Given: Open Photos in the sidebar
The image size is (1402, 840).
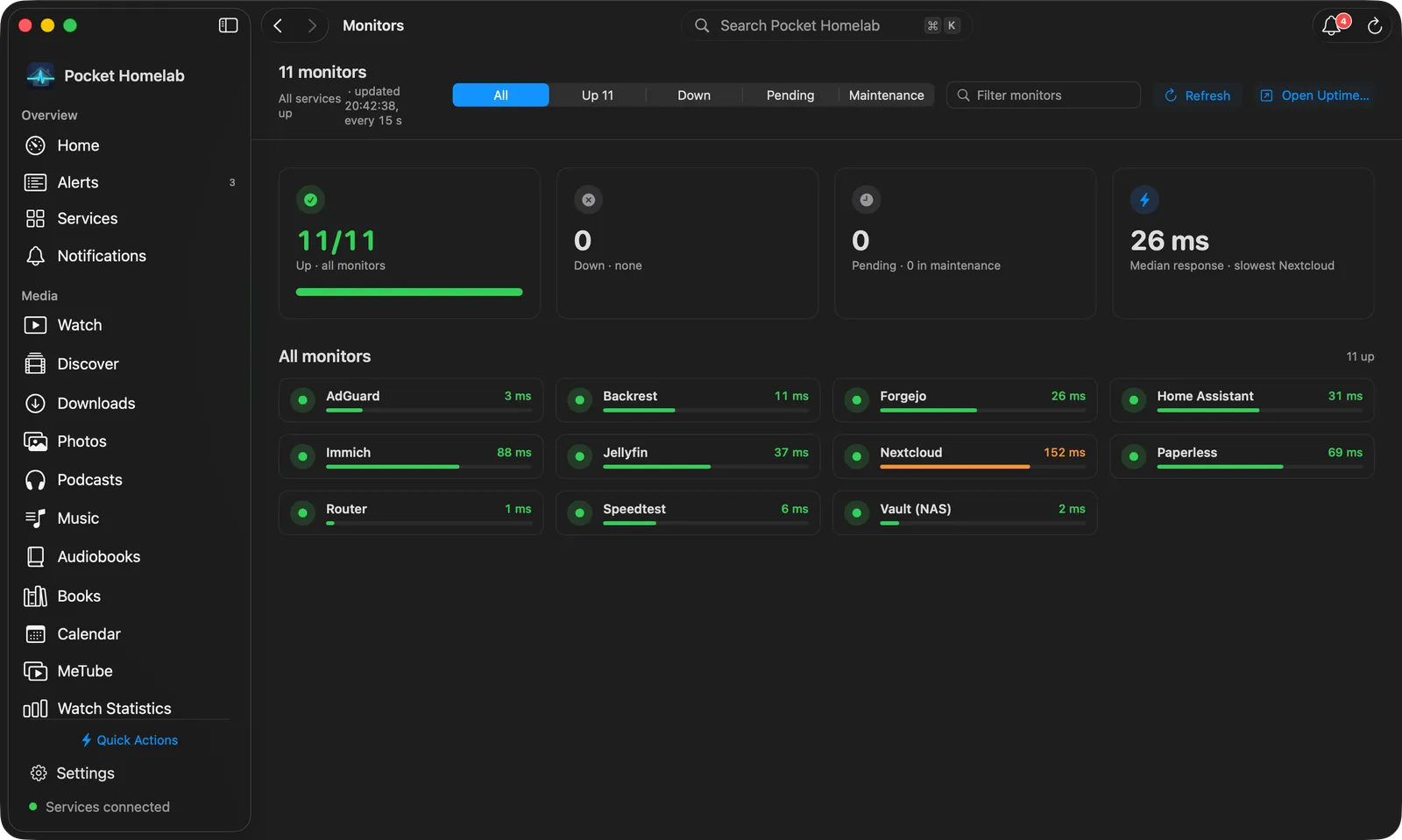Looking at the screenshot, I should pyautogui.click(x=130, y=441).
